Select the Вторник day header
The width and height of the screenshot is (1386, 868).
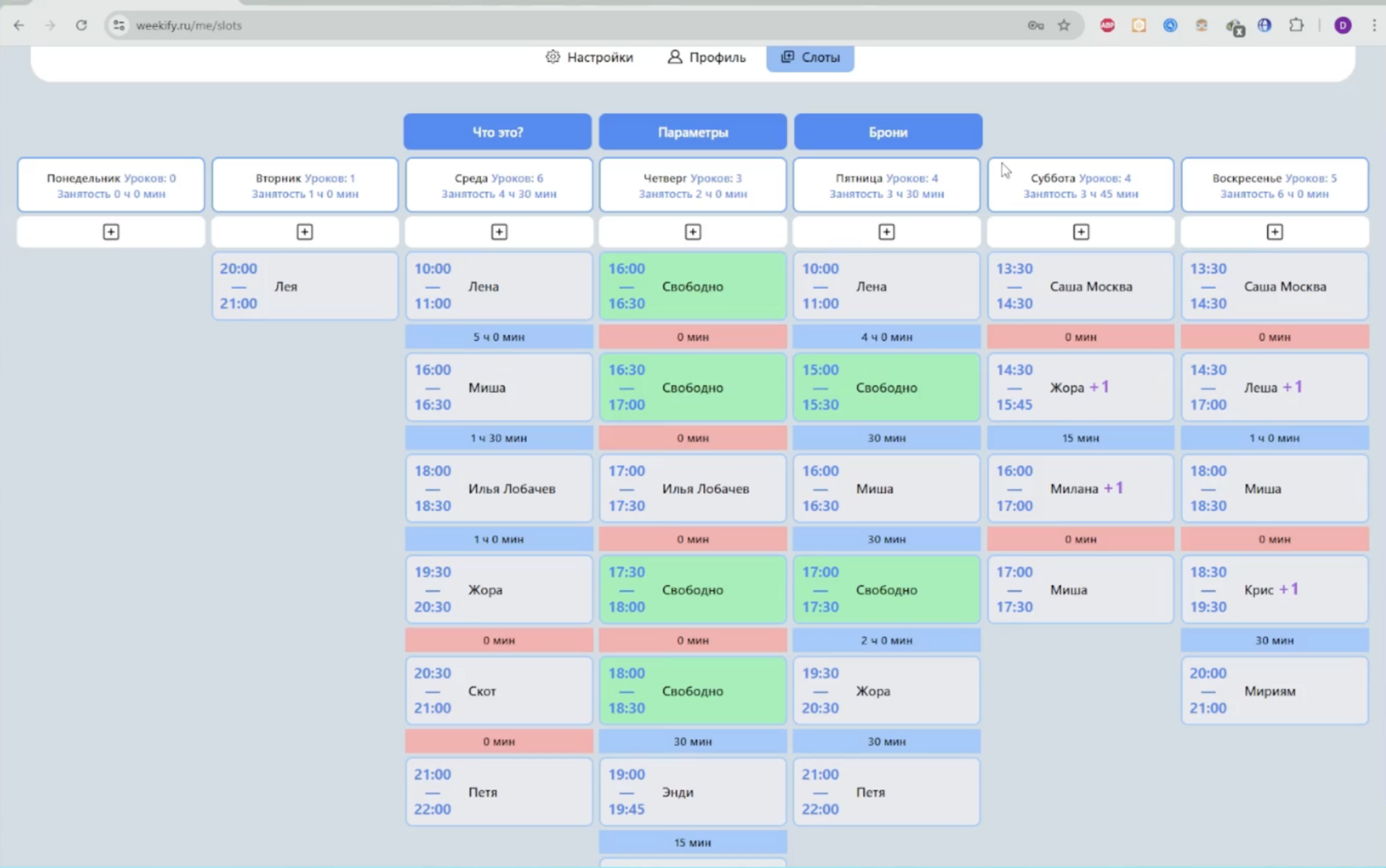(305, 185)
